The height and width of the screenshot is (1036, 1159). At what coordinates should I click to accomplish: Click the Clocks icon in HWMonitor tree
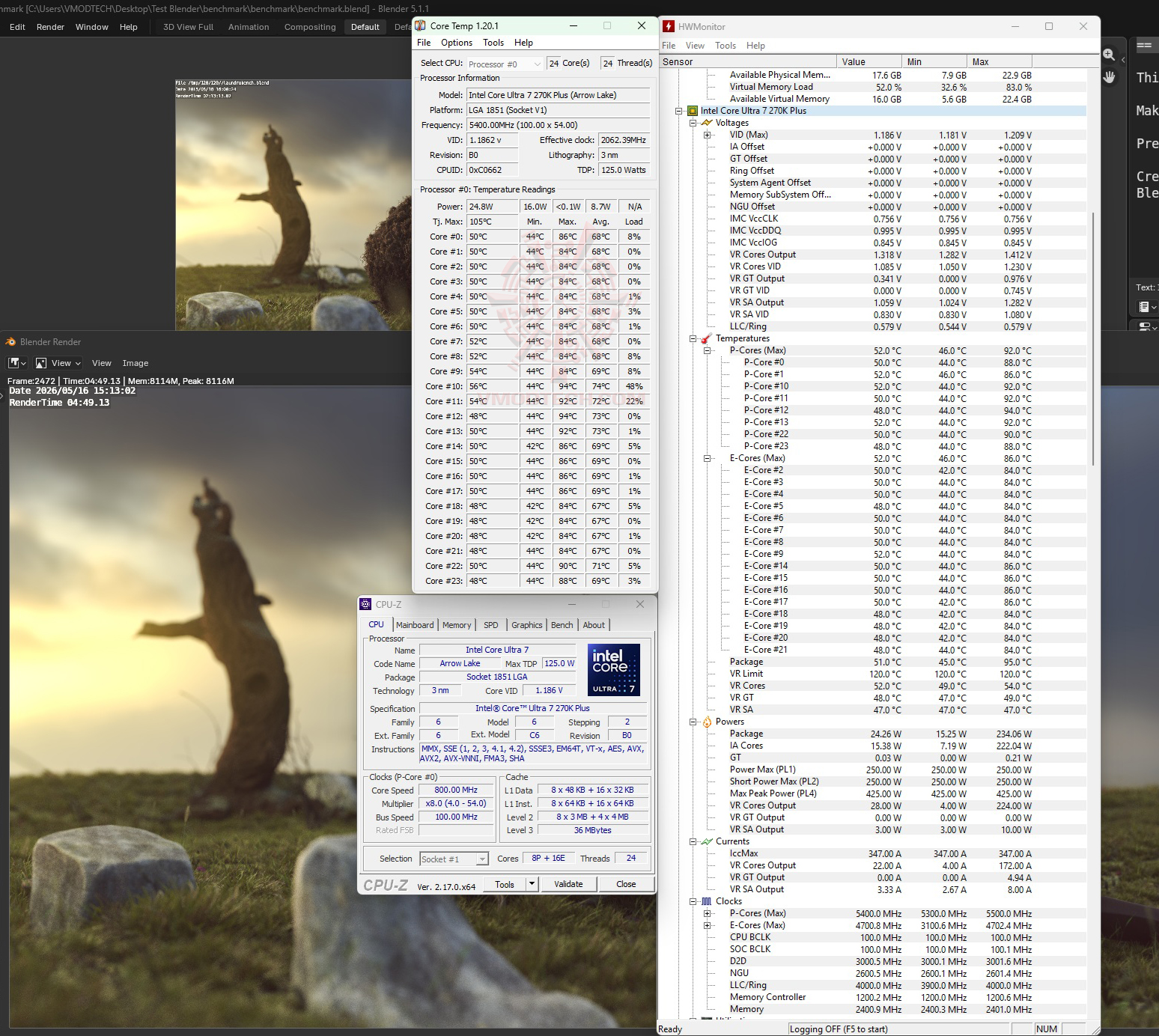point(707,901)
